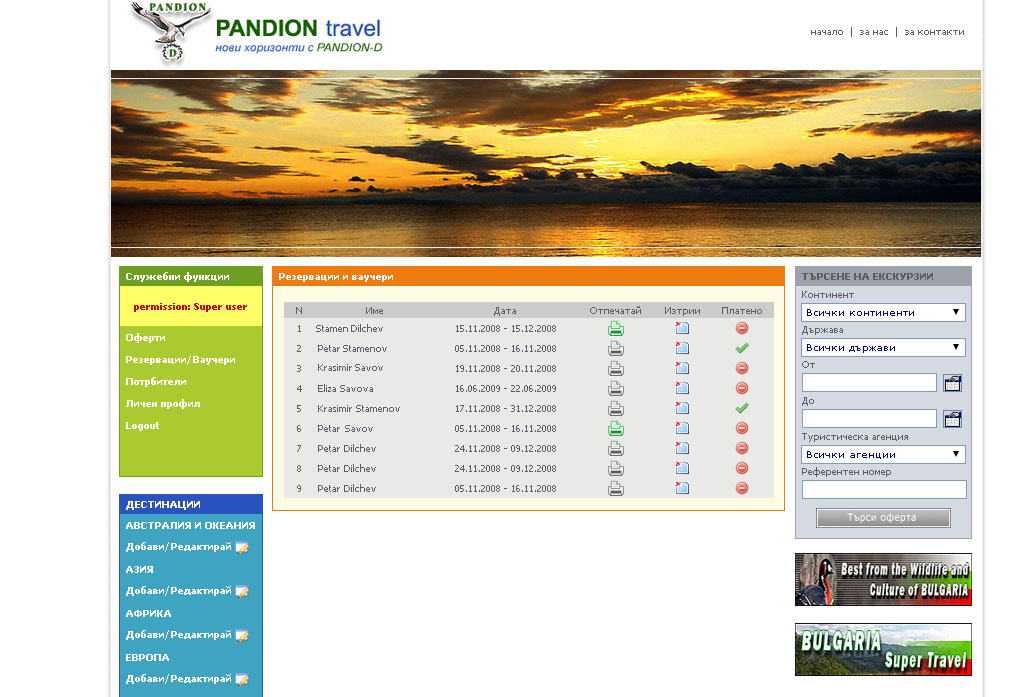1024x697 pixels.
Task: Click edit icon next to Азия Добави/Редактирай
Action: point(242,591)
